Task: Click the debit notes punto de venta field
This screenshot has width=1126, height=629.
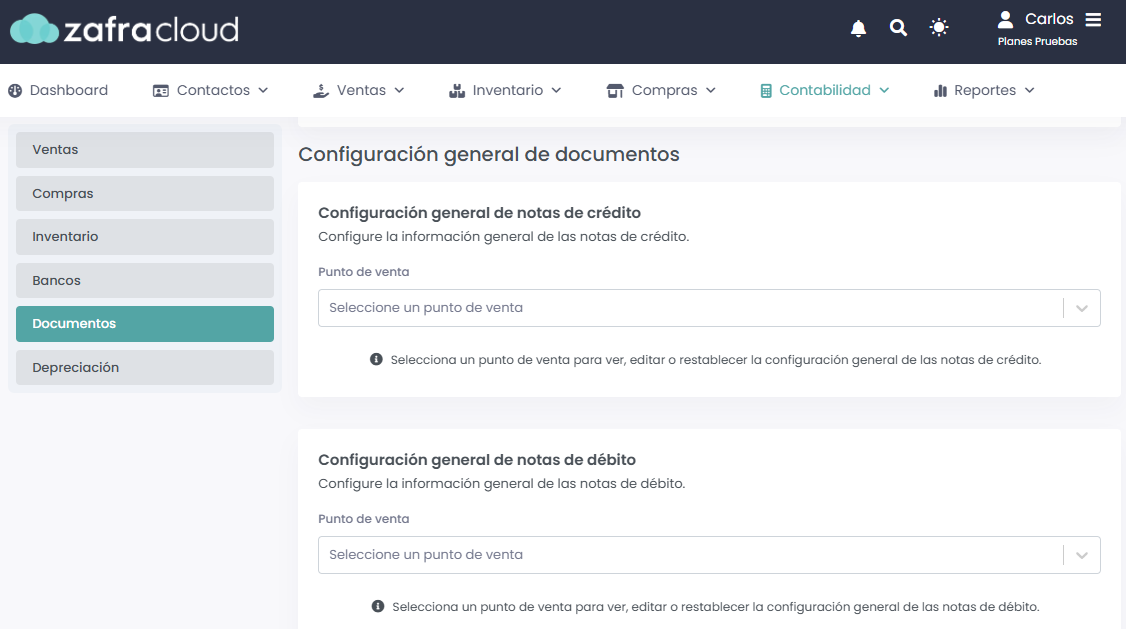Action: point(690,555)
